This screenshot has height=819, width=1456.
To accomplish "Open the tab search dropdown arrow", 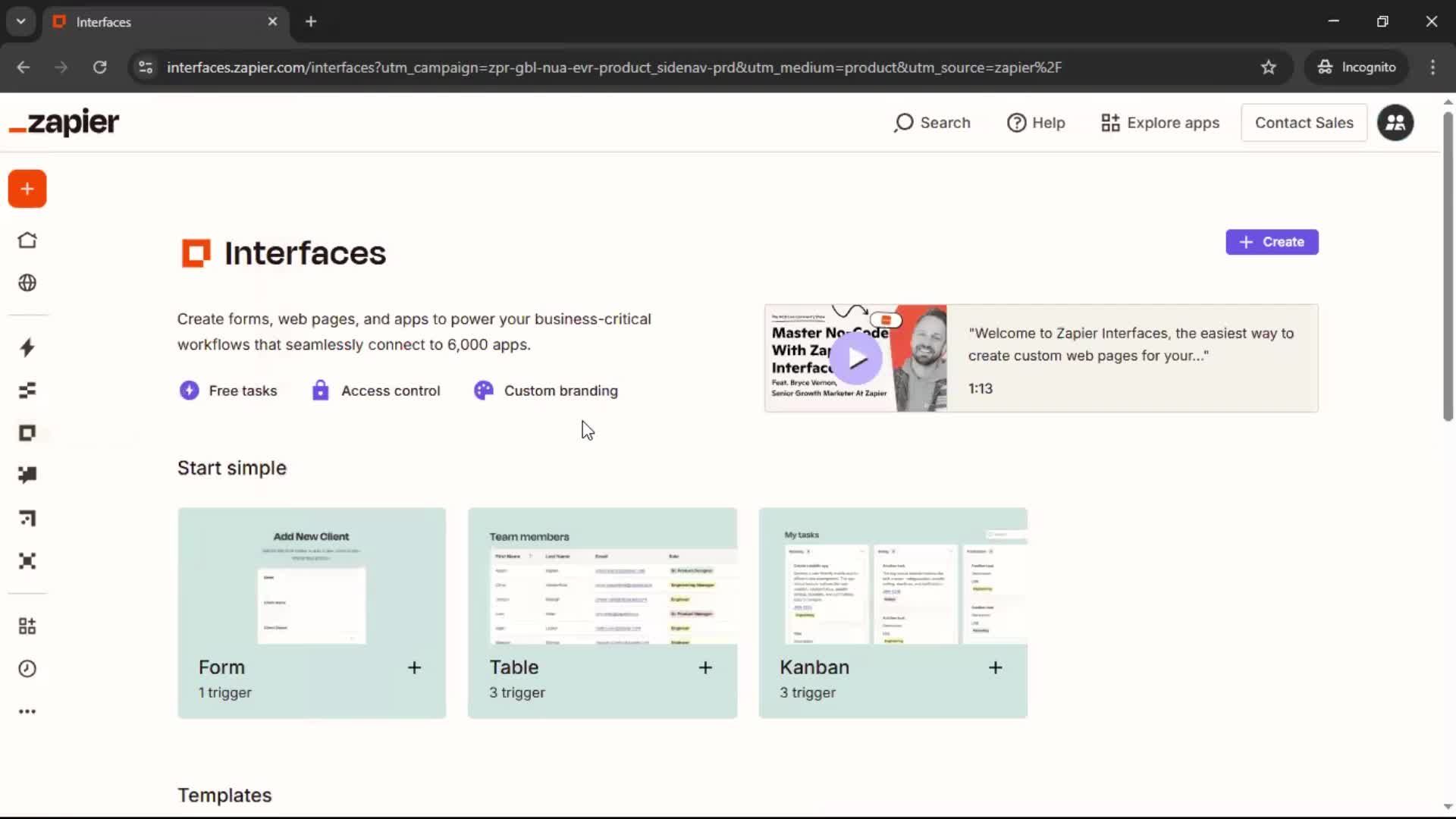I will 21,22.
